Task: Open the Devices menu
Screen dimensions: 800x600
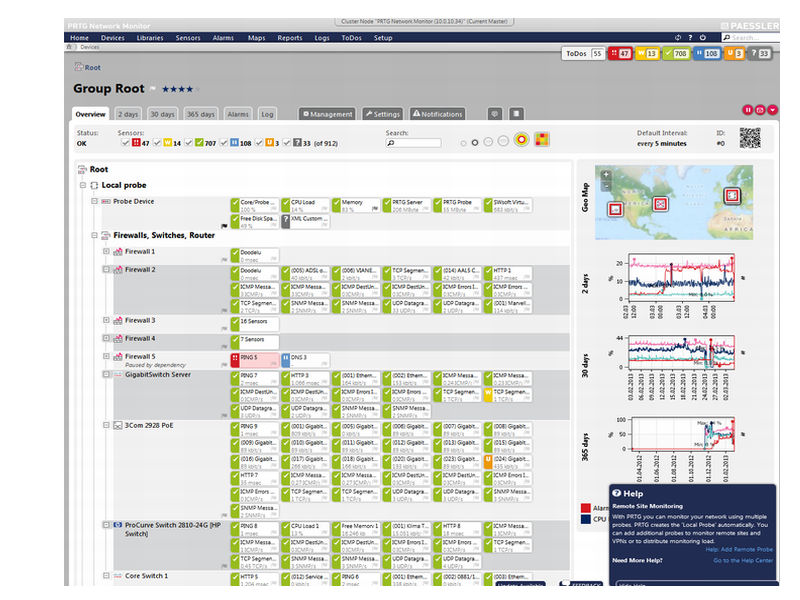Action: pyautogui.click(x=113, y=38)
